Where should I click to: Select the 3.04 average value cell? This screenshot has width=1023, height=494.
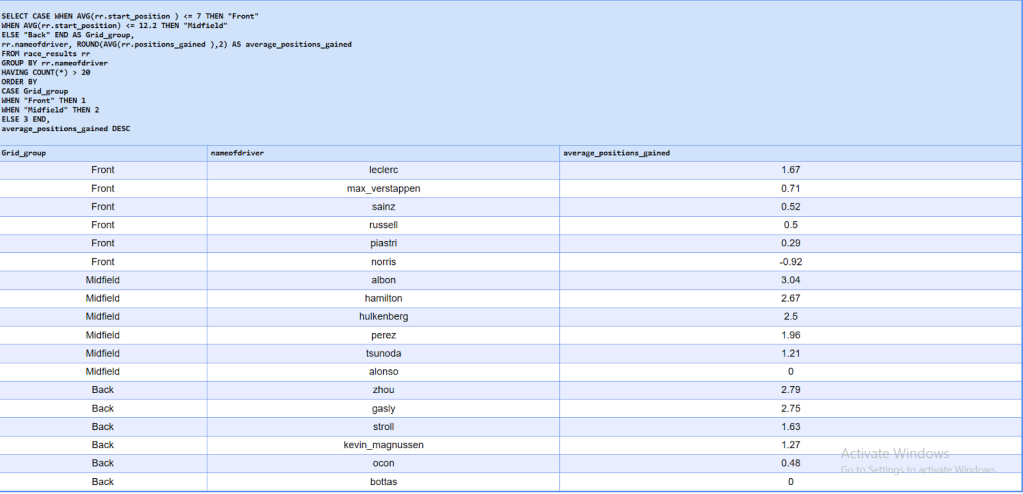pos(790,279)
